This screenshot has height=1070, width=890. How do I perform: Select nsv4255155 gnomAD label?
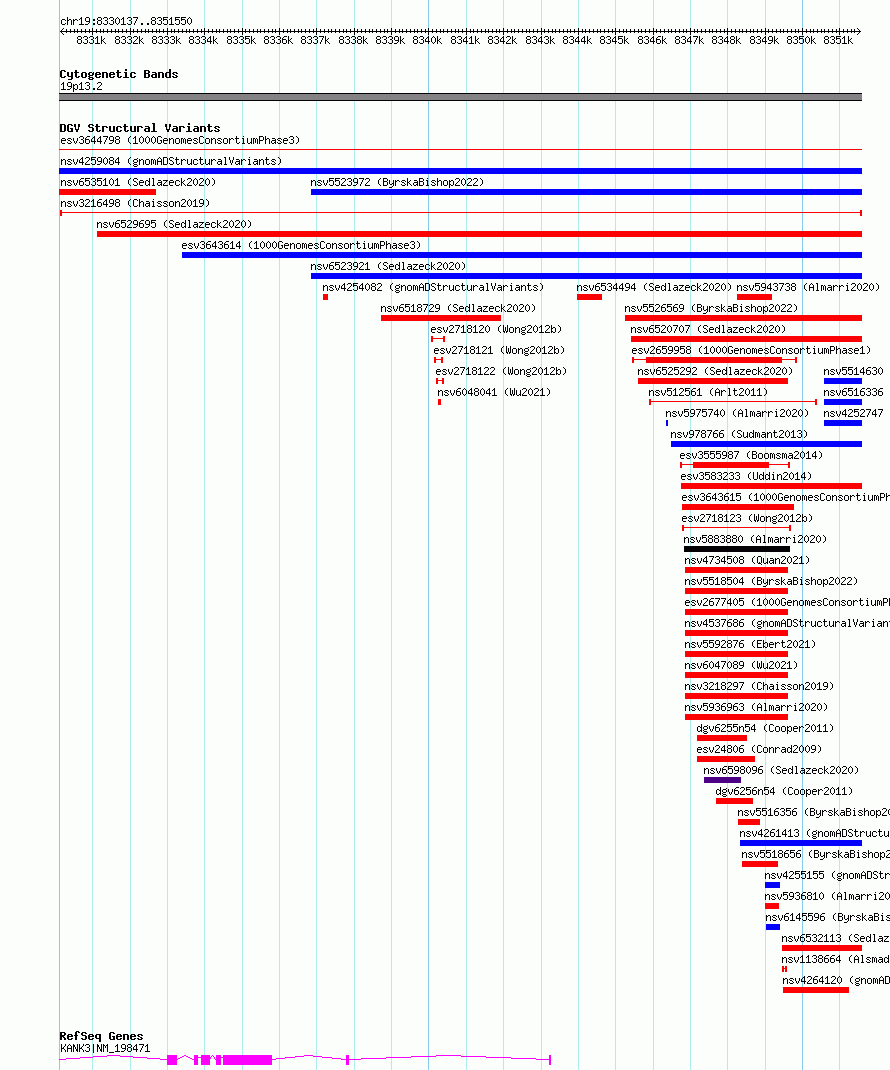pyautogui.click(x=827, y=876)
